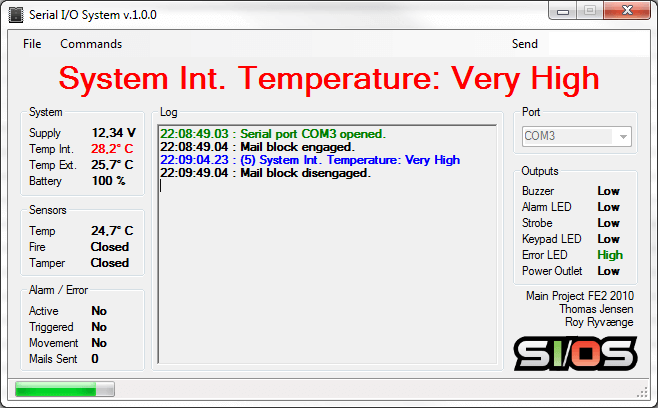
Task: Click the Very High temperature warning banner
Action: pos(329,78)
